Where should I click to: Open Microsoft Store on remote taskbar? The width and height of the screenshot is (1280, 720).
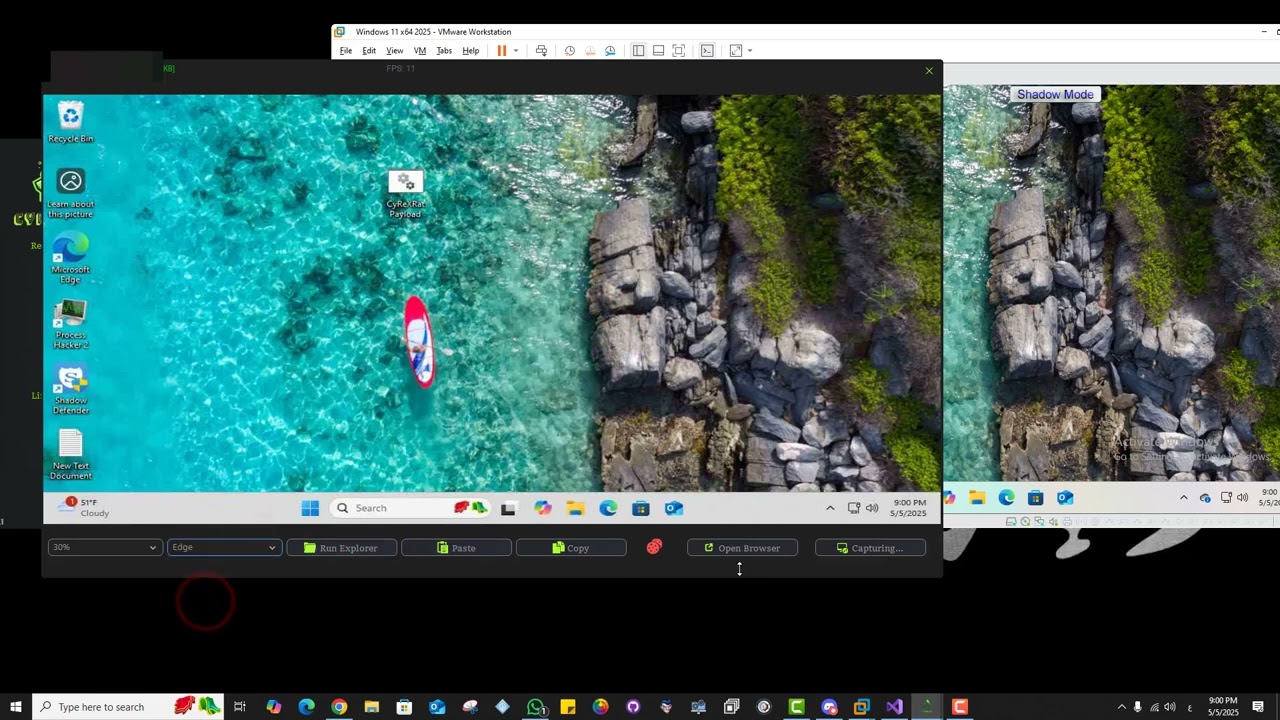pos(641,508)
